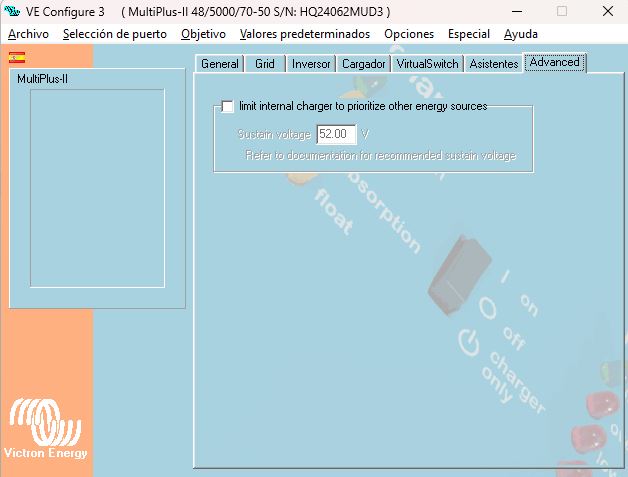
Task: Switch to the General tab
Action: pyautogui.click(x=219, y=64)
